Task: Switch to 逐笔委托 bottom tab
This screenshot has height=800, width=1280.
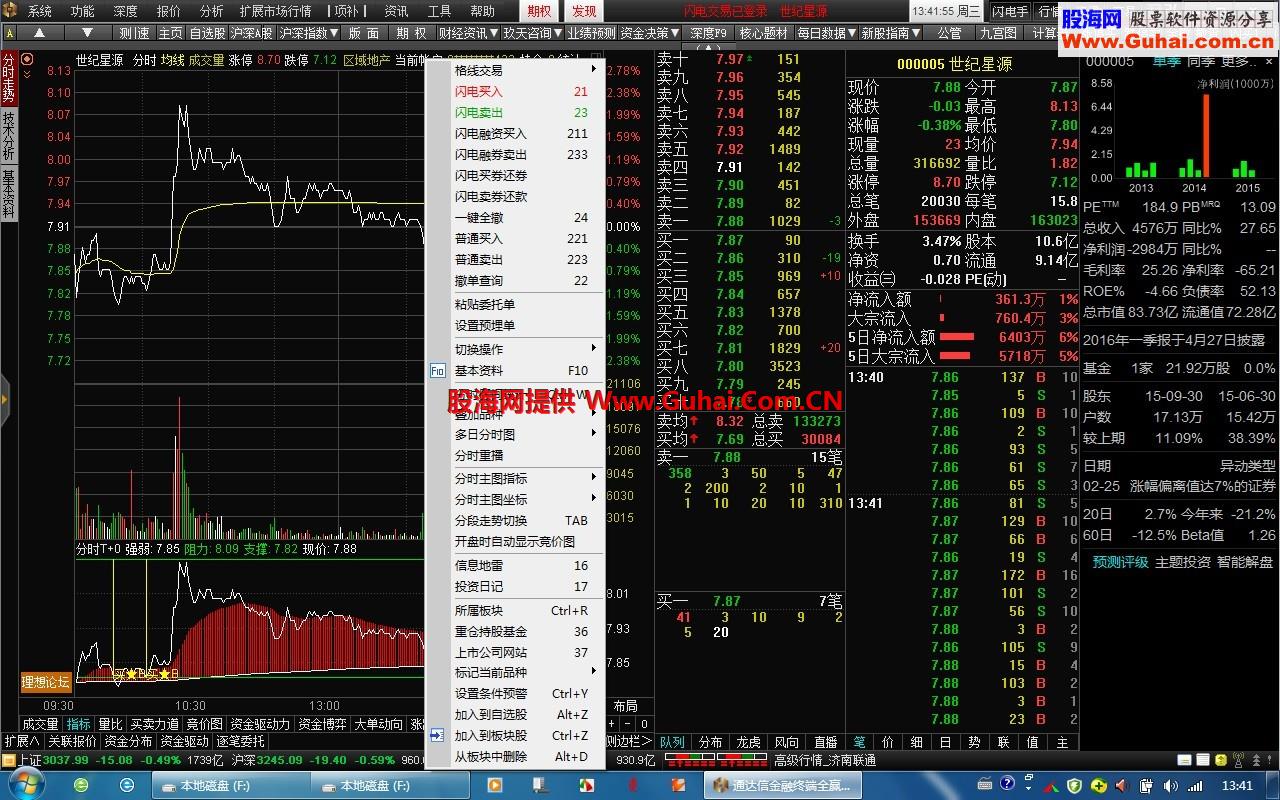Action: (240, 741)
